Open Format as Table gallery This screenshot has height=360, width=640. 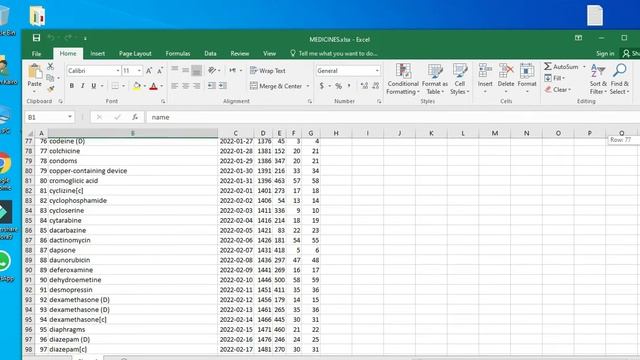pyautogui.click(x=435, y=80)
